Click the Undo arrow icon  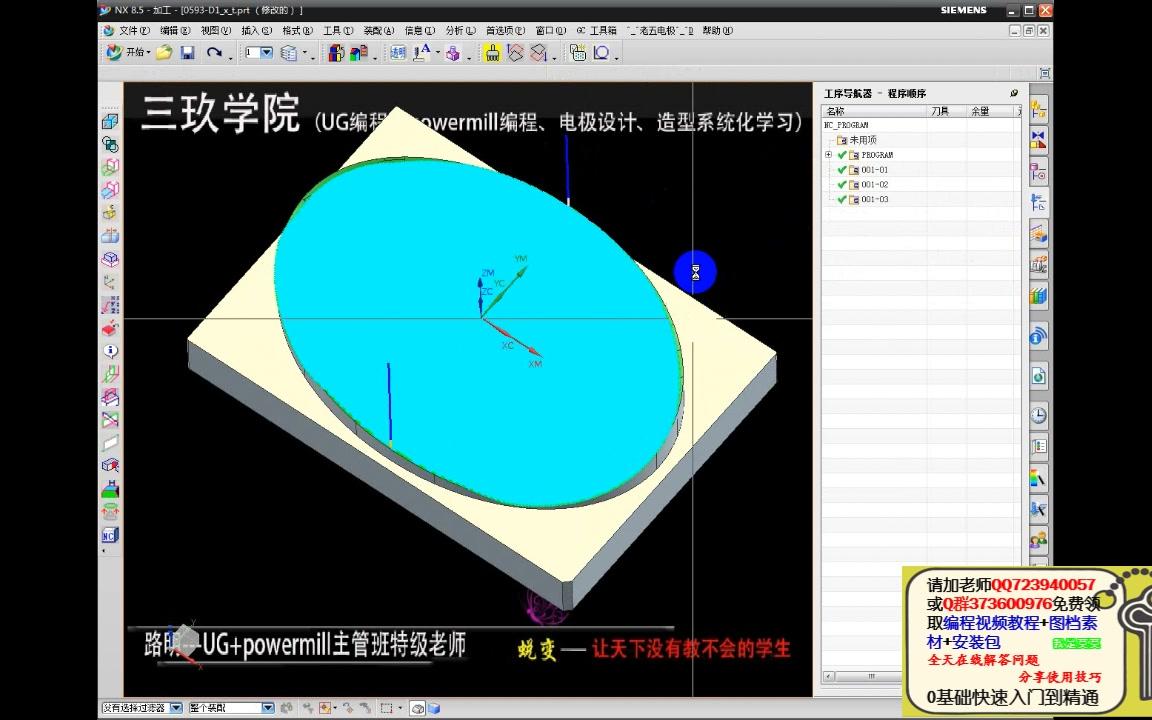click(x=216, y=52)
